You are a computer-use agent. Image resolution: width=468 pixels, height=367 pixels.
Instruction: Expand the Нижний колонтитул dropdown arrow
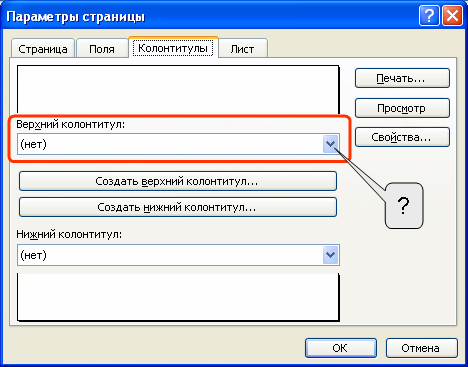point(330,255)
